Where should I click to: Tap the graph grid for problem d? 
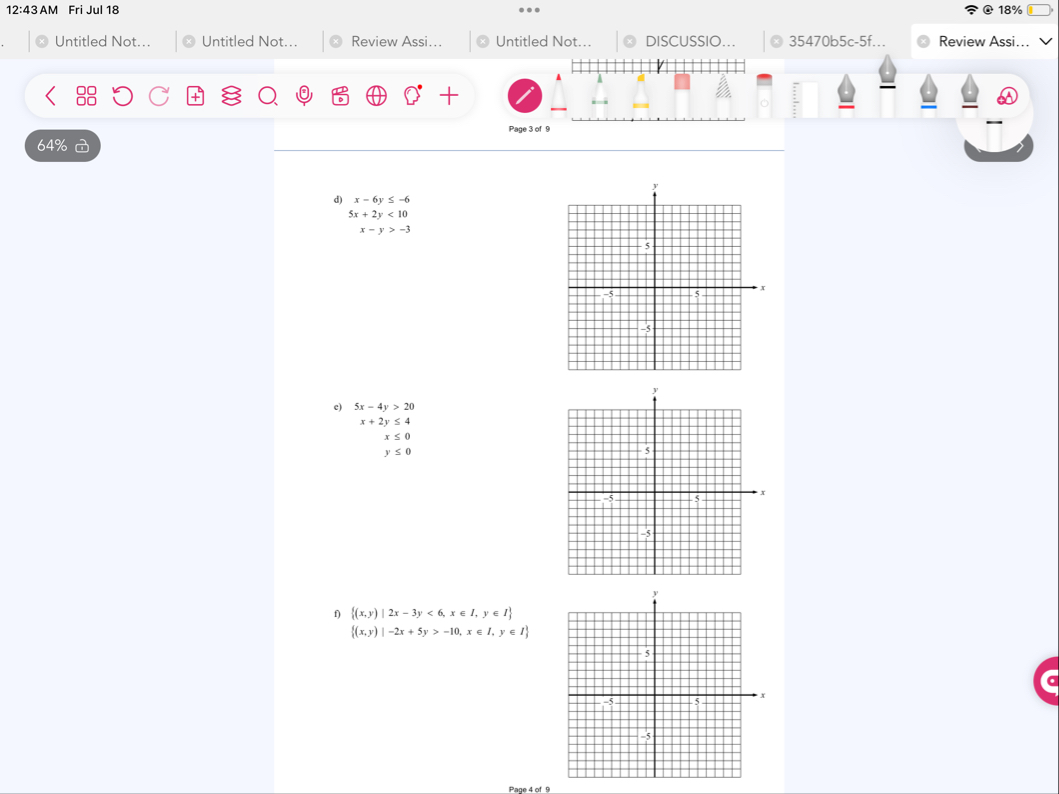tap(654, 287)
